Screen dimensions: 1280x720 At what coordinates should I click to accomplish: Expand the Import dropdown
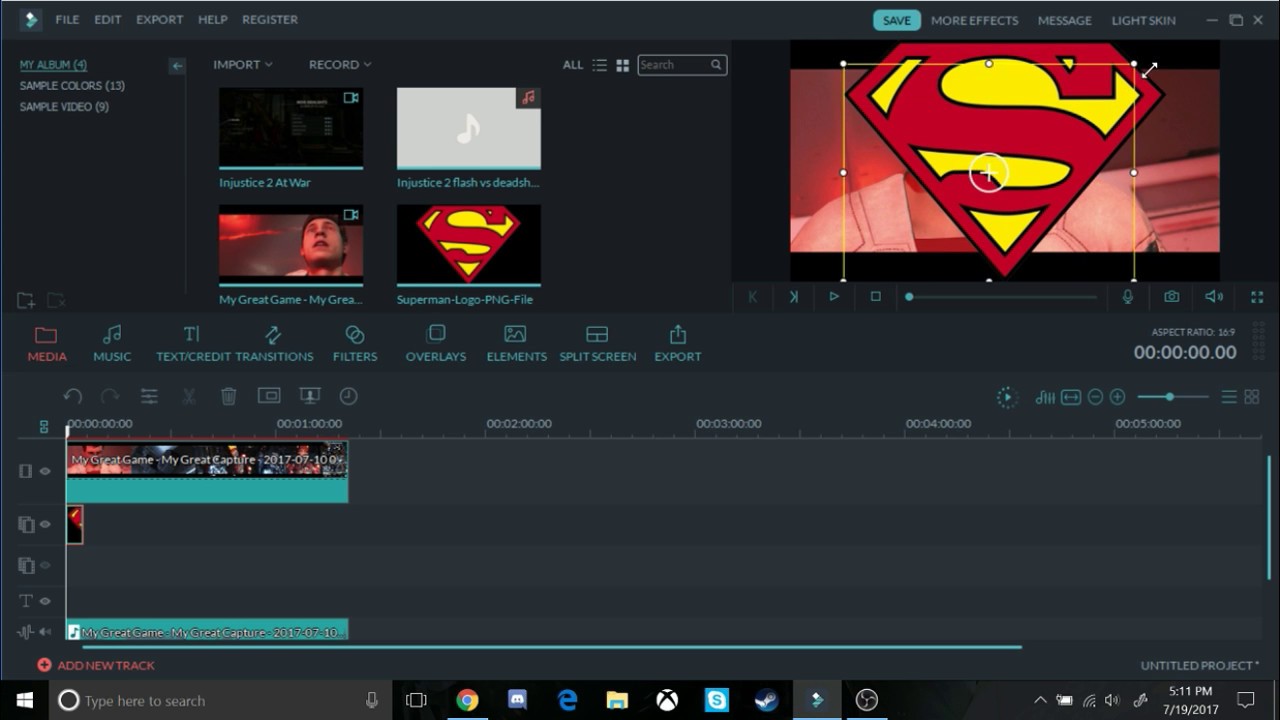tap(242, 64)
